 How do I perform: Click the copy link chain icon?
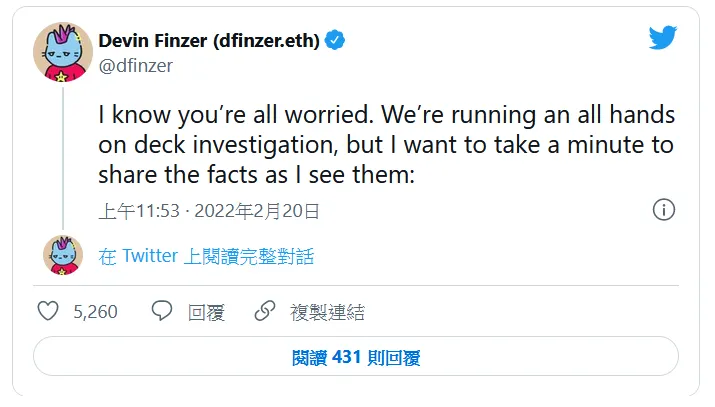265,312
